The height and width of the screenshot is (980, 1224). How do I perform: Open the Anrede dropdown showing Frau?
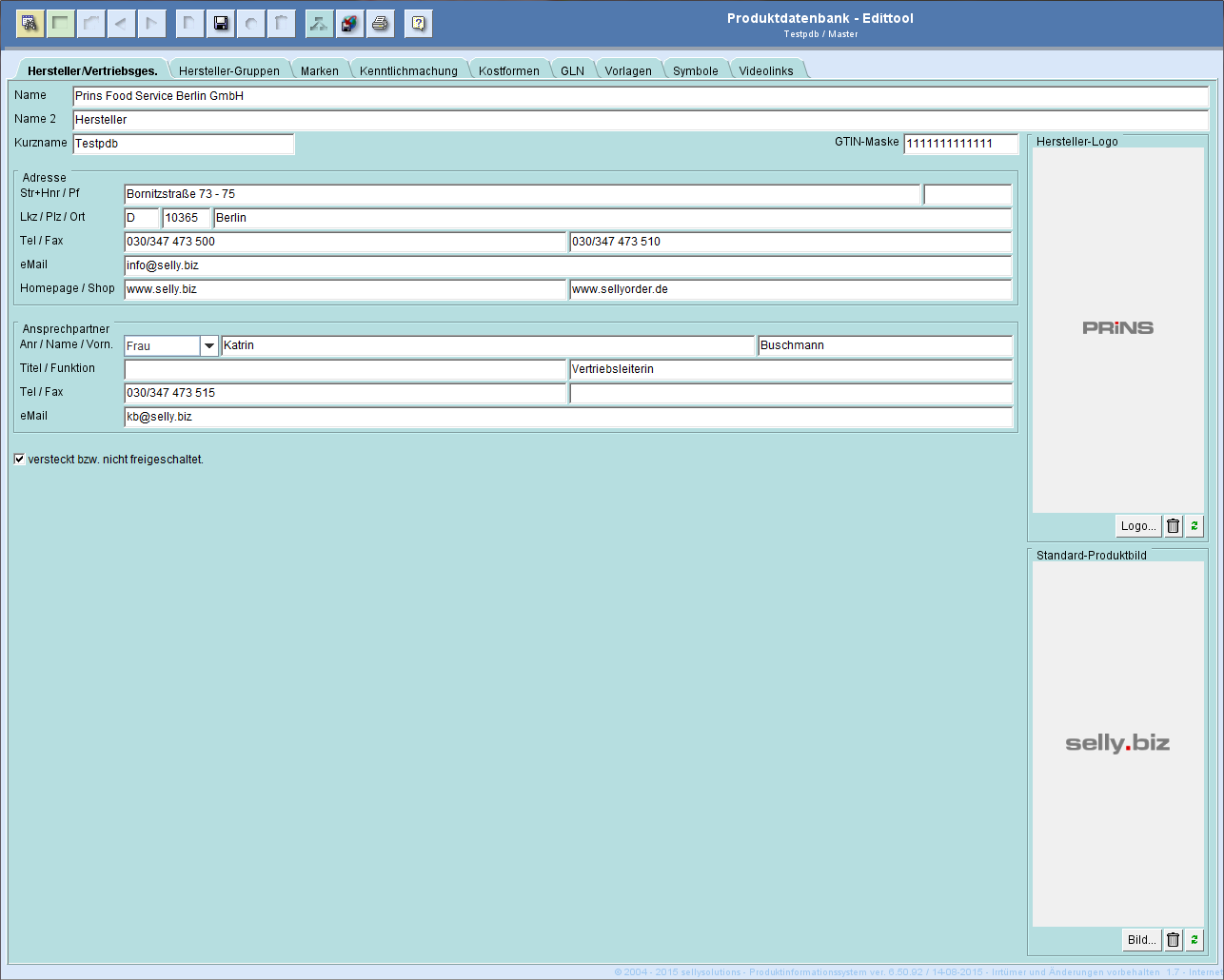pos(209,346)
